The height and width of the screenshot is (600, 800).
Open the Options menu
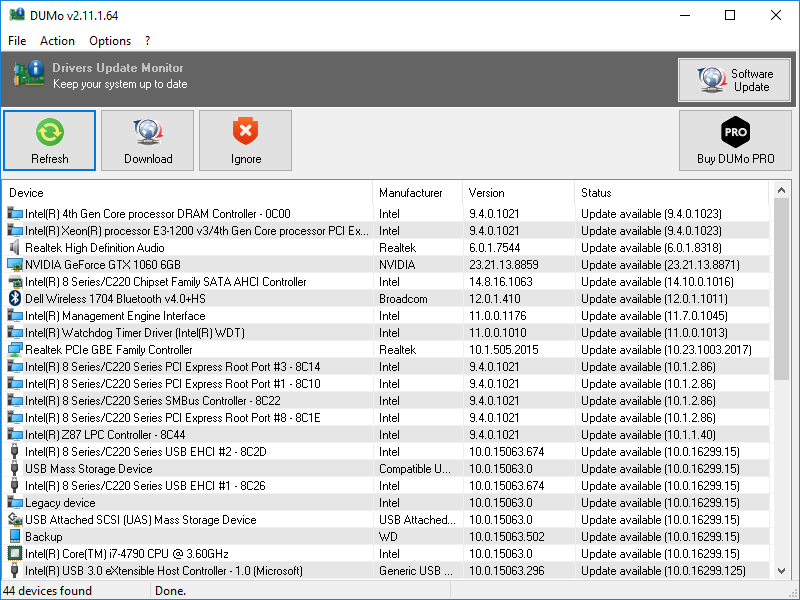pos(110,41)
